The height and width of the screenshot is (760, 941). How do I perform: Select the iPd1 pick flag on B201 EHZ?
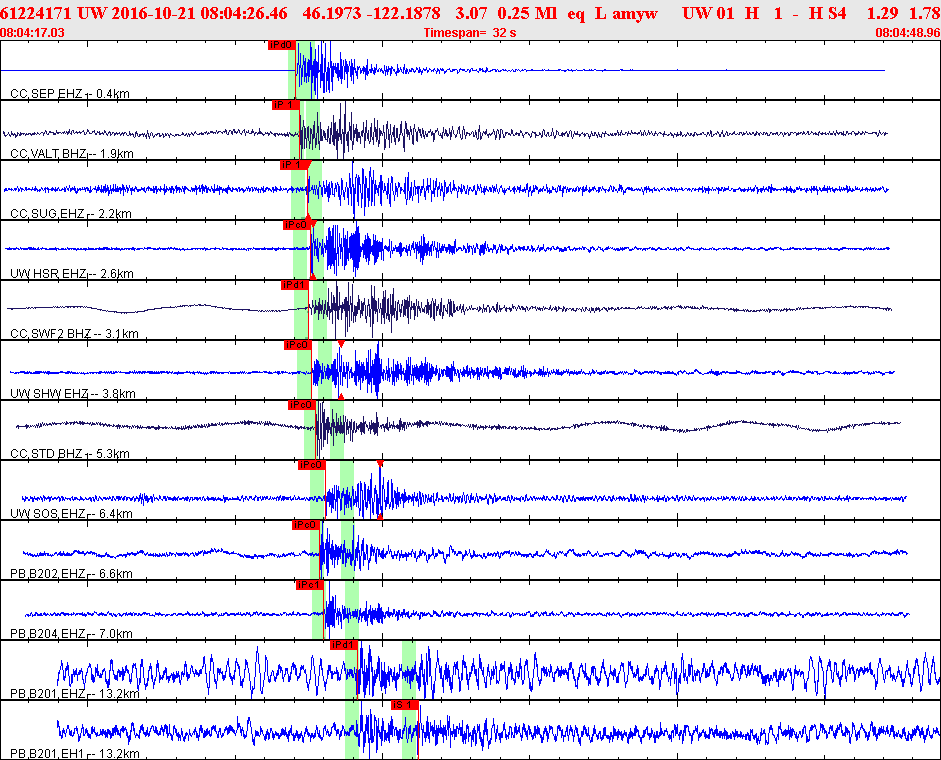344,645
